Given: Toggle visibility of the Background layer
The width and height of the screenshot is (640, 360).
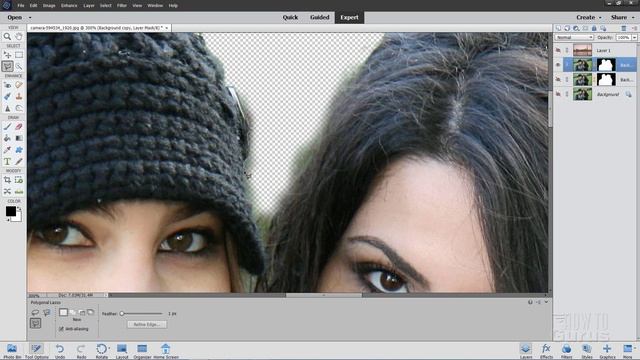Looking at the screenshot, I should click(x=558, y=94).
